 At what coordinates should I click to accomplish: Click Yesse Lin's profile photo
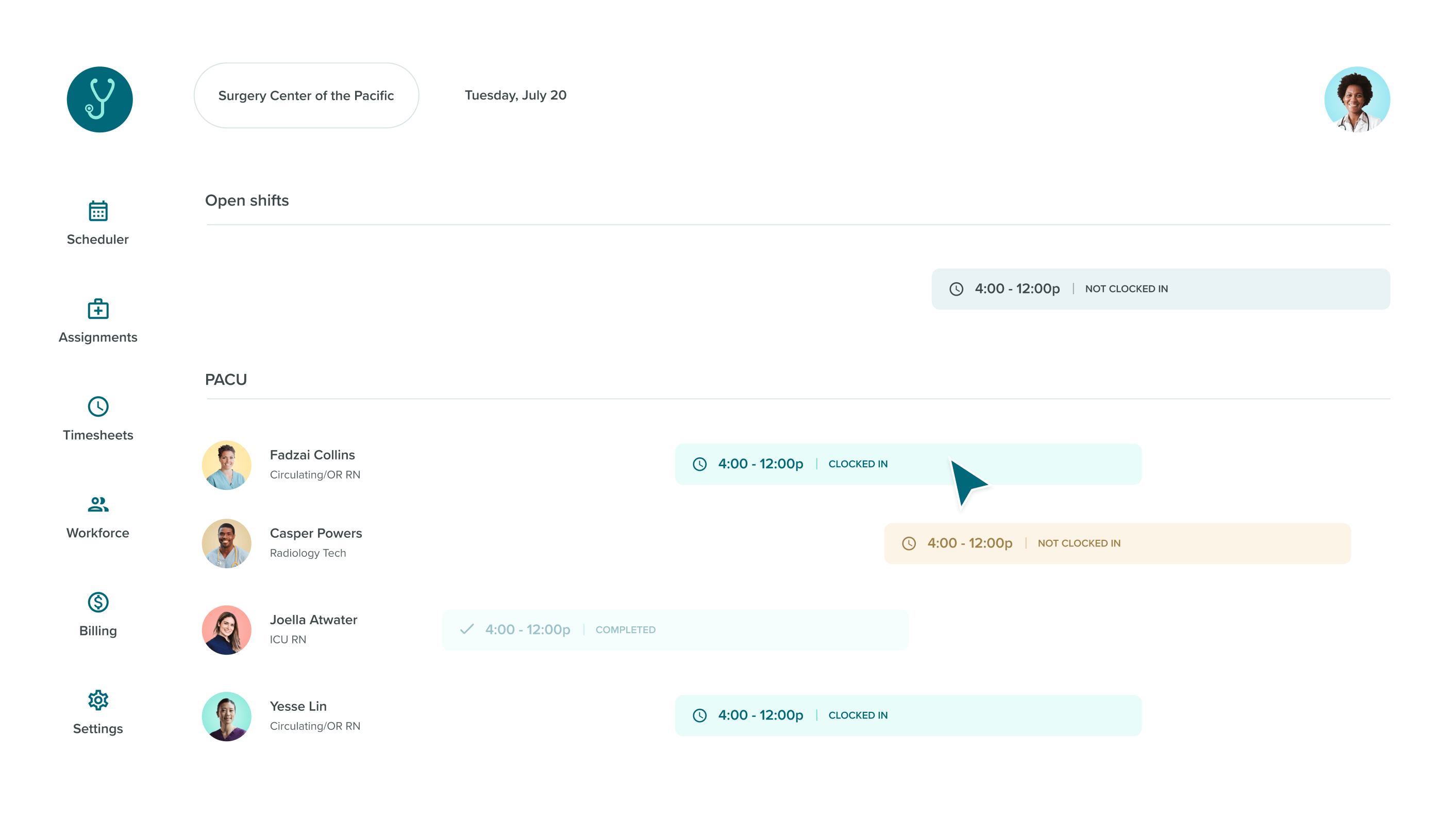click(226, 716)
